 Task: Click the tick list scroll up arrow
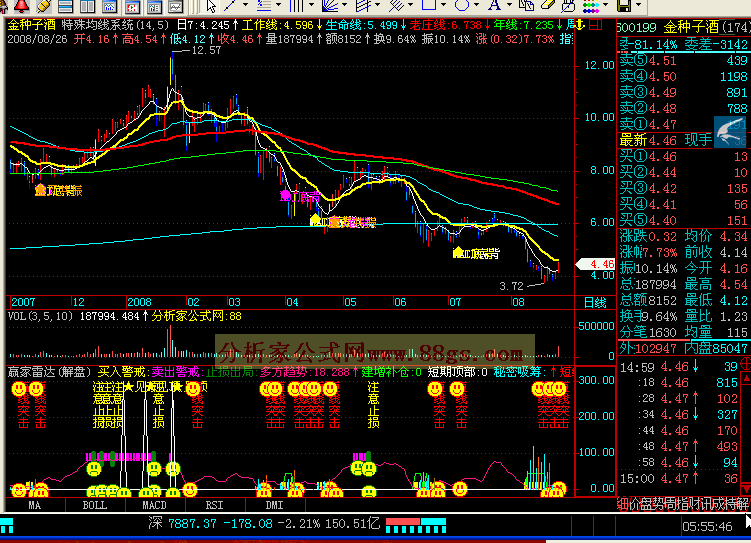point(745,379)
